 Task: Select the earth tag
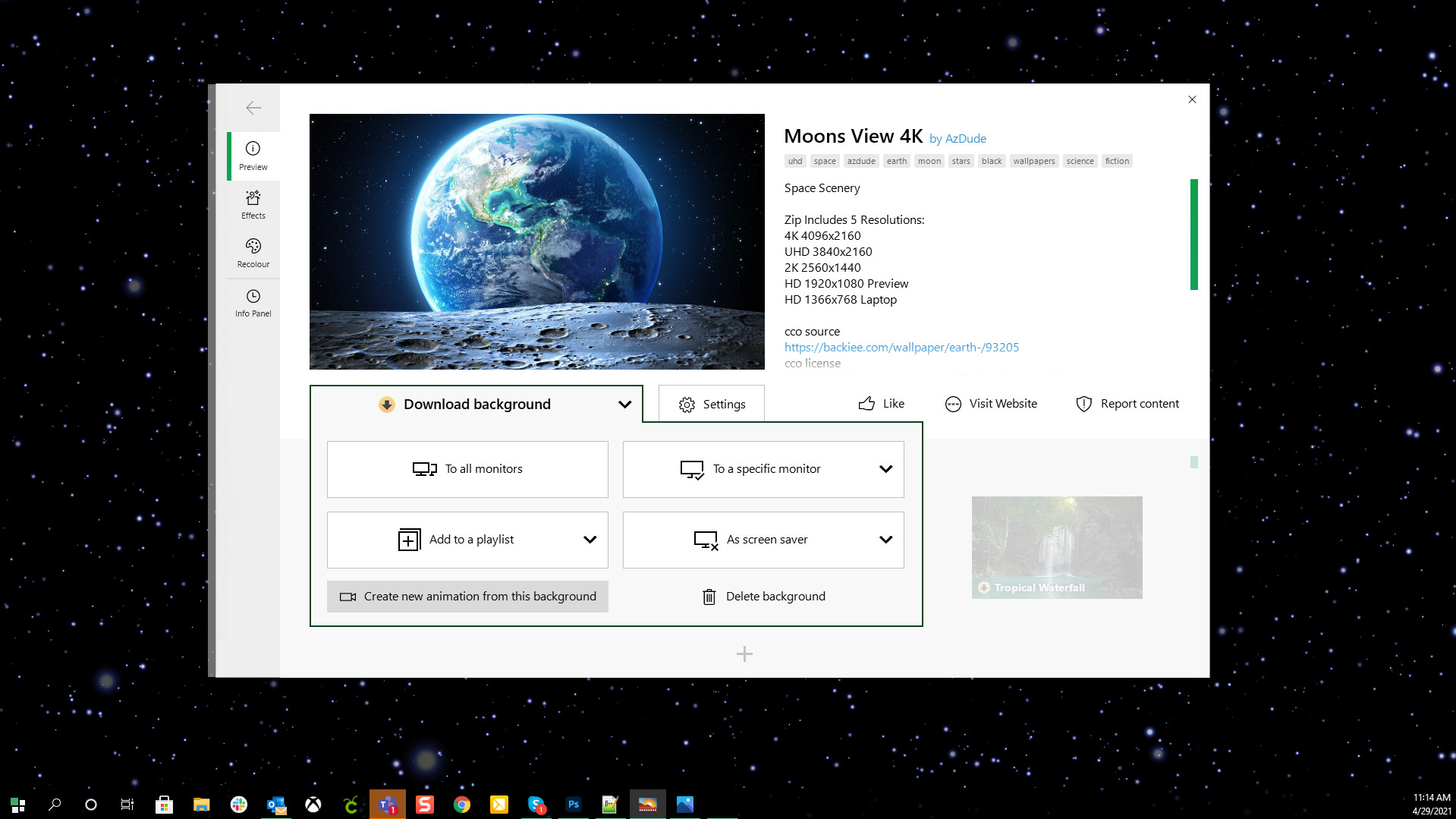(x=896, y=161)
